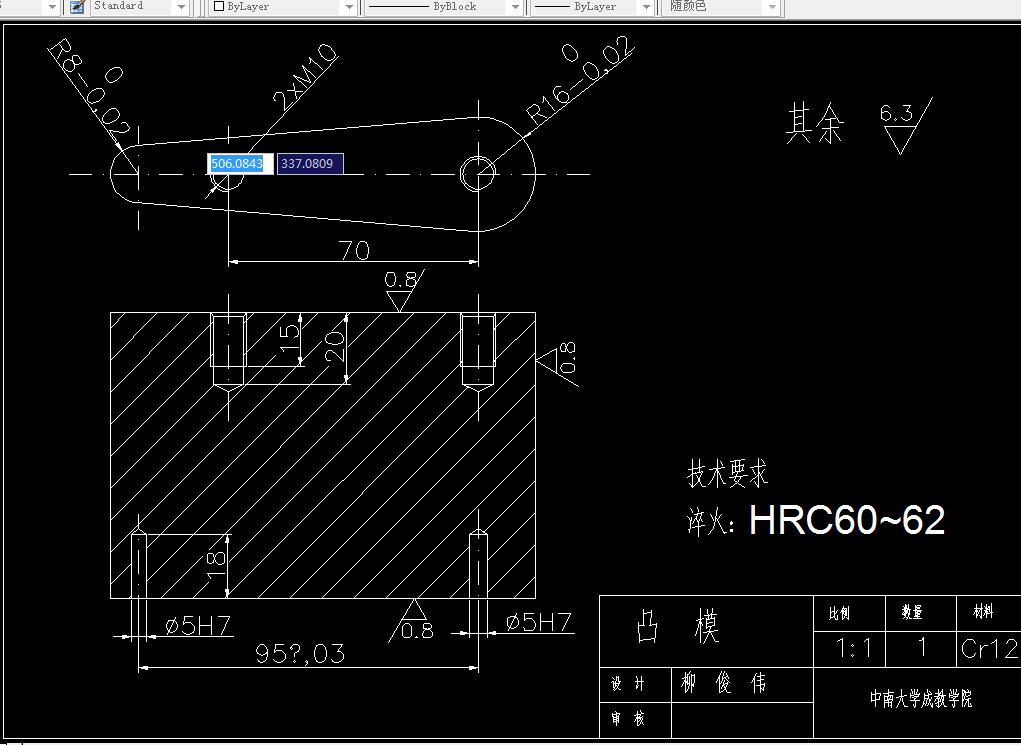Open the ByBlock linetype dropdown
This screenshot has height=745, width=1021.
(x=516, y=7)
